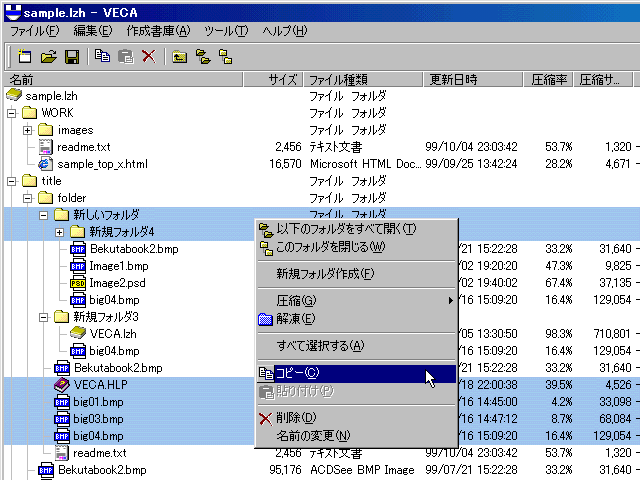Open the 編集(E) menu

93,31
